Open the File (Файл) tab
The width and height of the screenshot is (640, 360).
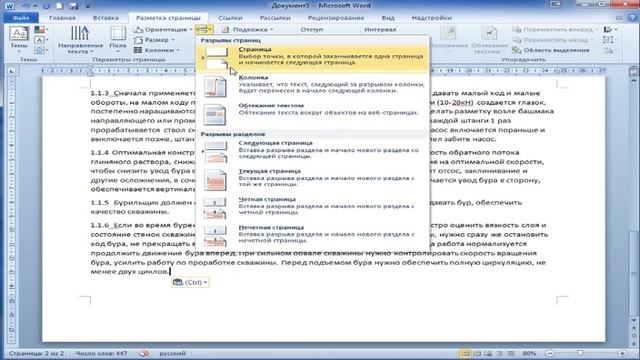point(21,18)
